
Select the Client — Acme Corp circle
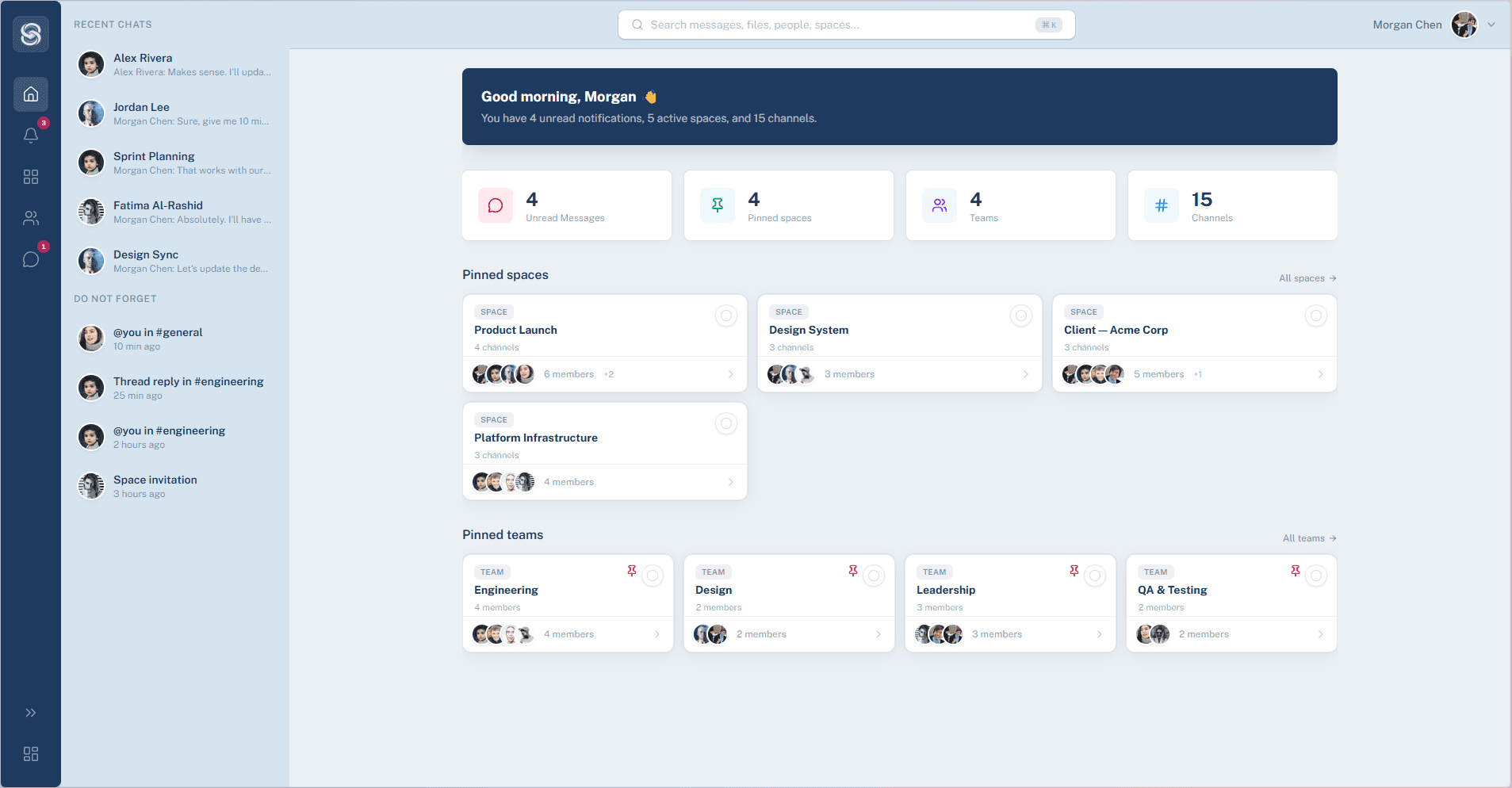point(1316,316)
